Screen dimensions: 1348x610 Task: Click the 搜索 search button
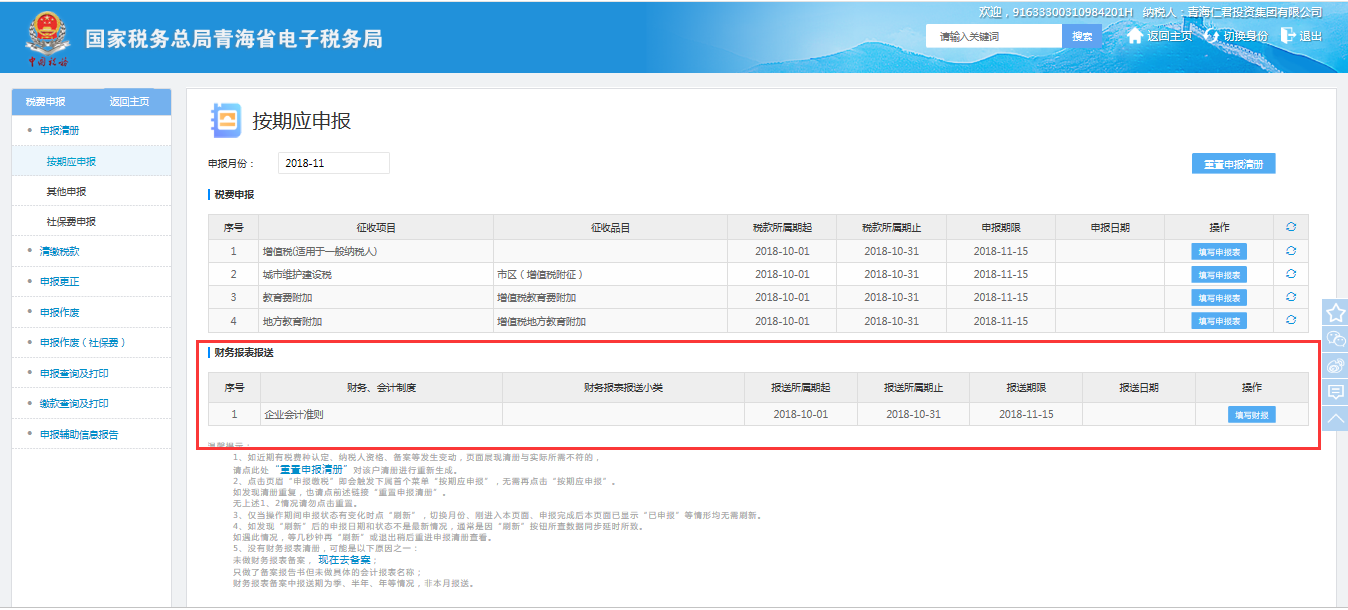click(1082, 36)
